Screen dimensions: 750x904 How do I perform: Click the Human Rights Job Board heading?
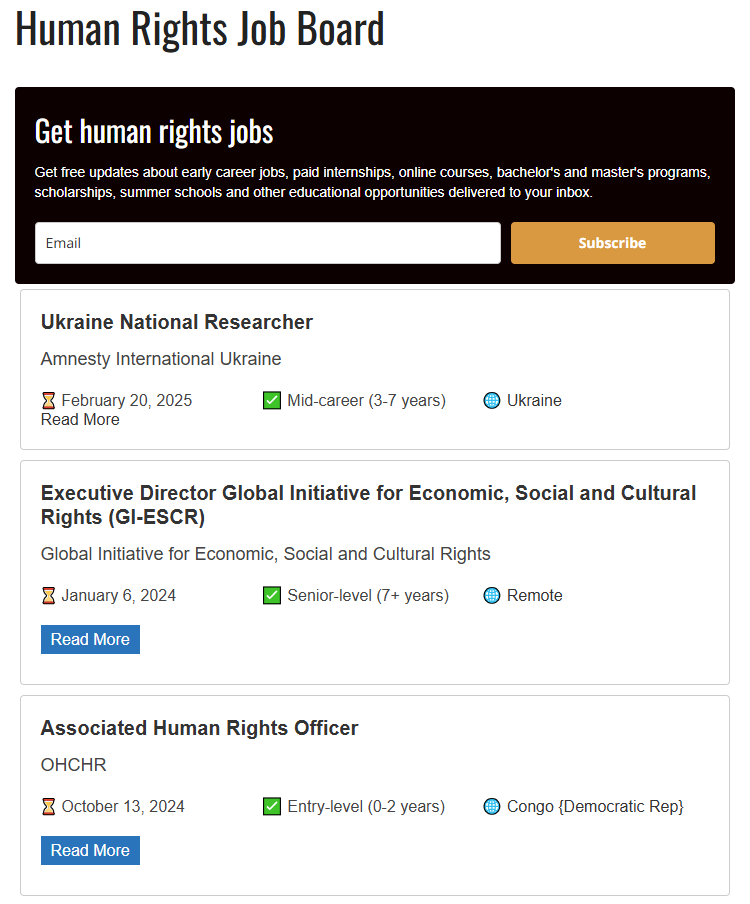pyautogui.click(x=199, y=28)
